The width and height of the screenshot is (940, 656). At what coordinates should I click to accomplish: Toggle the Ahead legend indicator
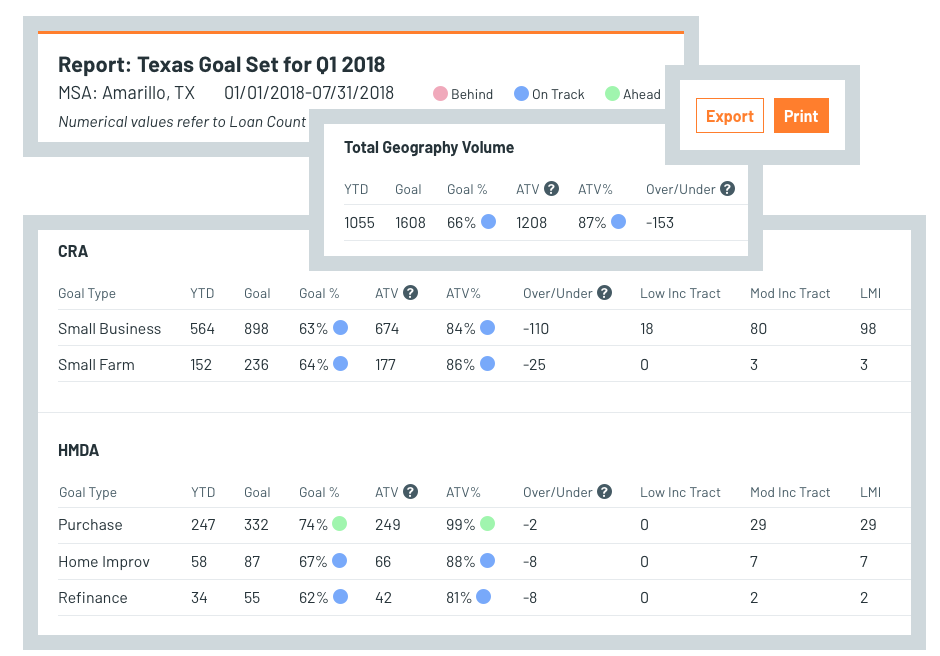tap(611, 94)
